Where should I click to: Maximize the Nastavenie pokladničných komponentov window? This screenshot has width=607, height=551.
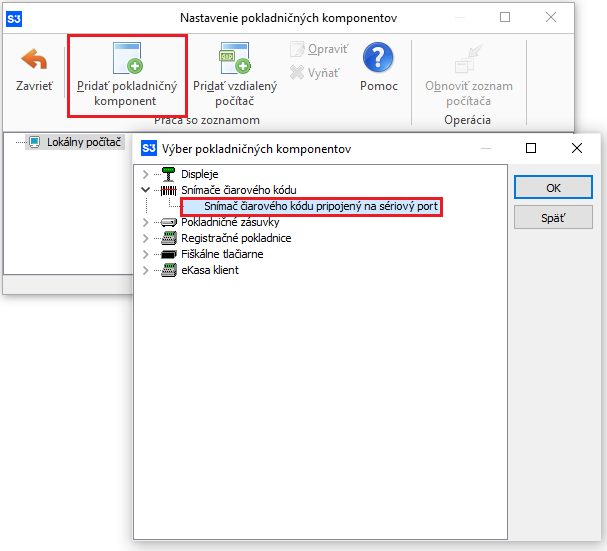[x=505, y=17]
